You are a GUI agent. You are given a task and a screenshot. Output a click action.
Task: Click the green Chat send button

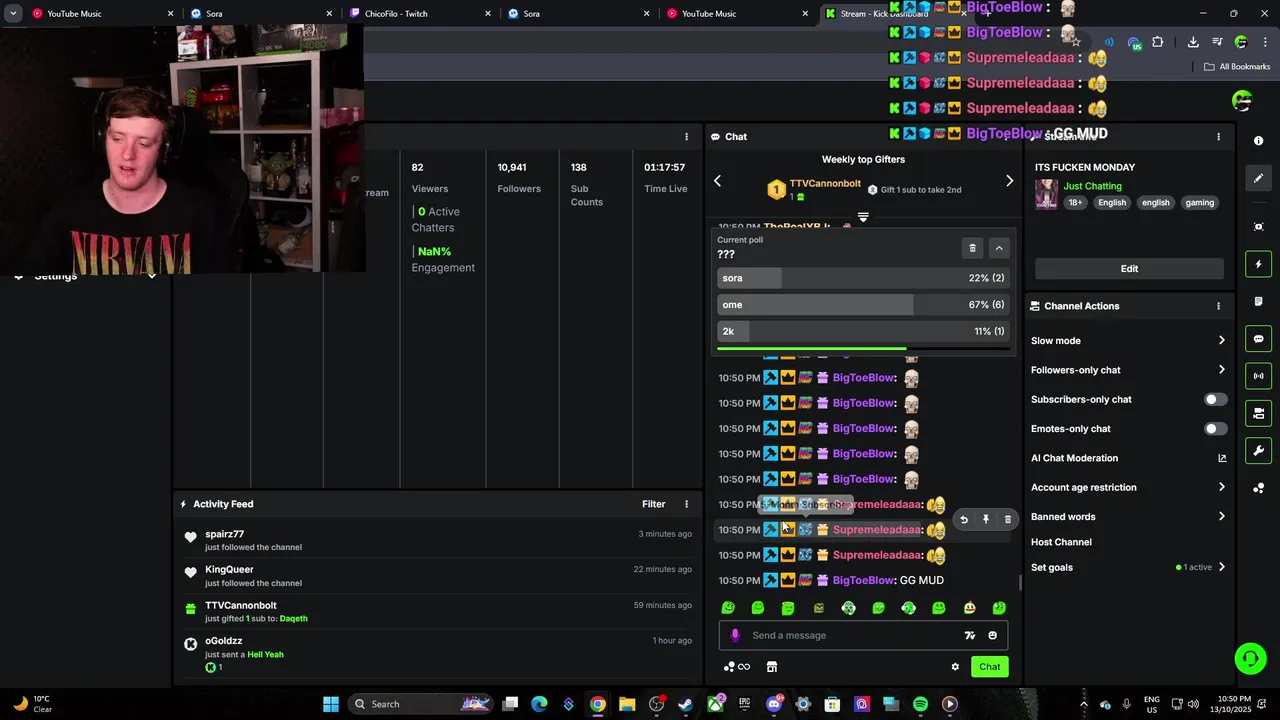coord(989,667)
